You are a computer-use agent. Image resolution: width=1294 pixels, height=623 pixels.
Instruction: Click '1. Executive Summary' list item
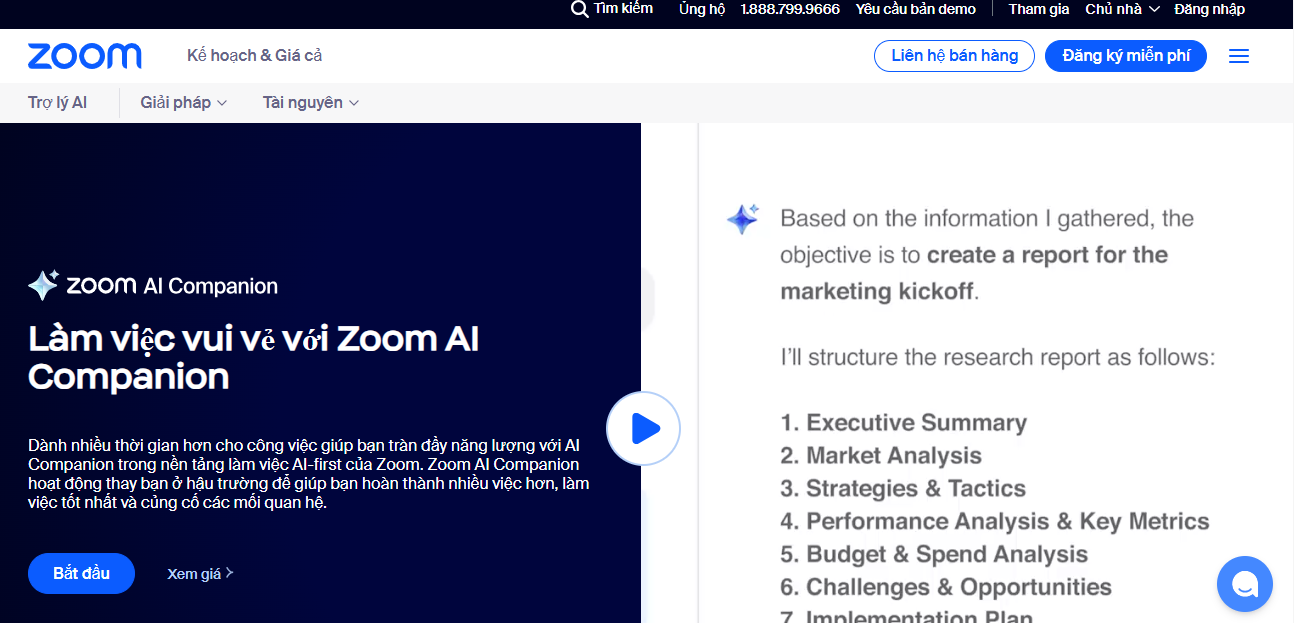904,422
